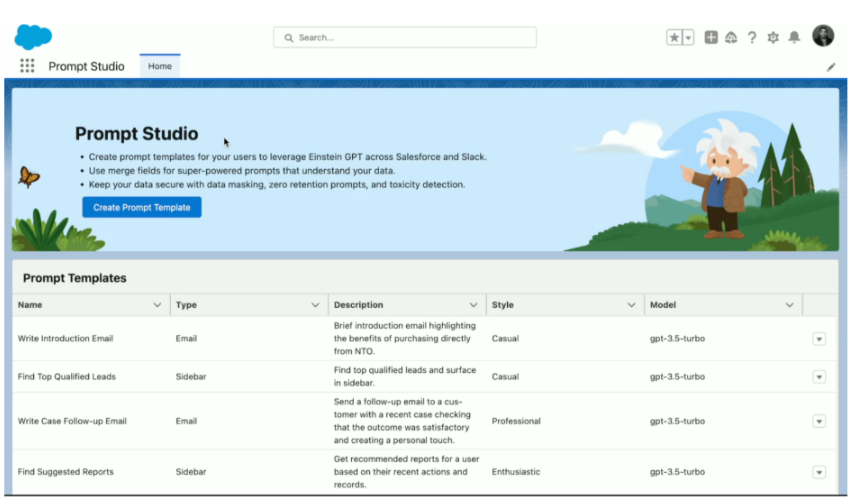Click the Prompt Studio banner heading
The image size is (853, 499).
[x=137, y=134]
